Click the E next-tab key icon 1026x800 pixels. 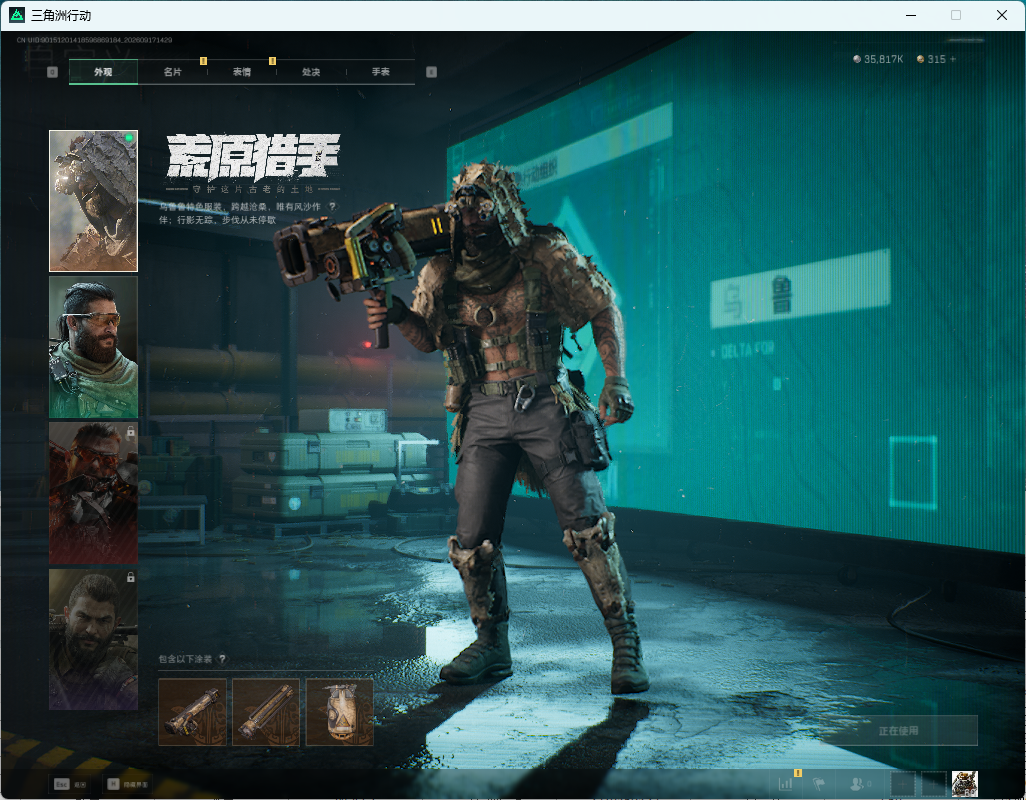click(x=431, y=72)
